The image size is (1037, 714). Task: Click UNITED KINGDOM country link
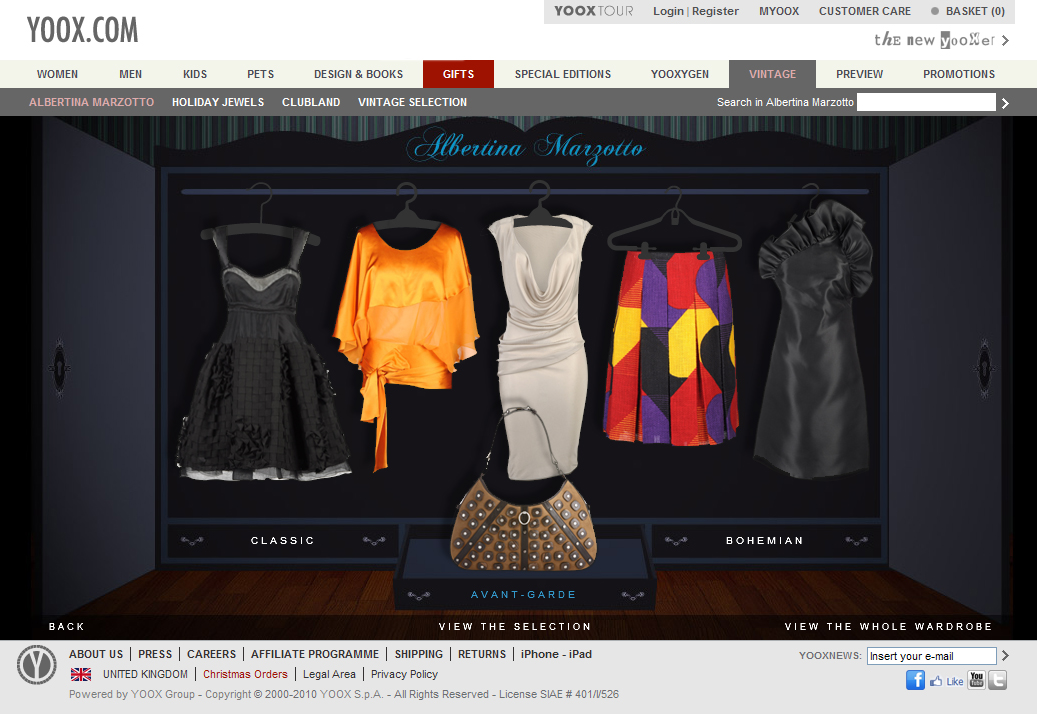click(145, 674)
